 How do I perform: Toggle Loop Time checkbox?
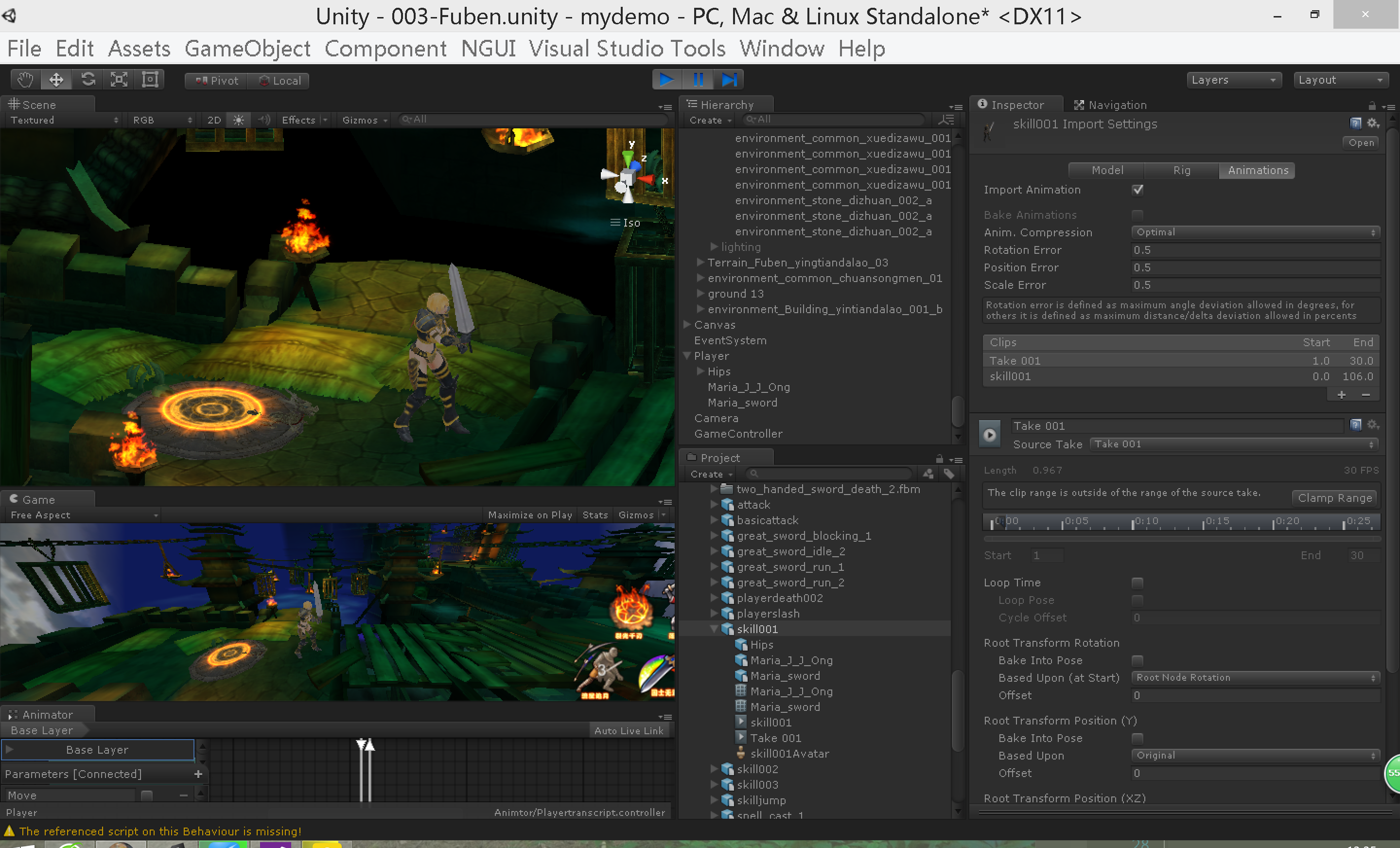(1137, 583)
